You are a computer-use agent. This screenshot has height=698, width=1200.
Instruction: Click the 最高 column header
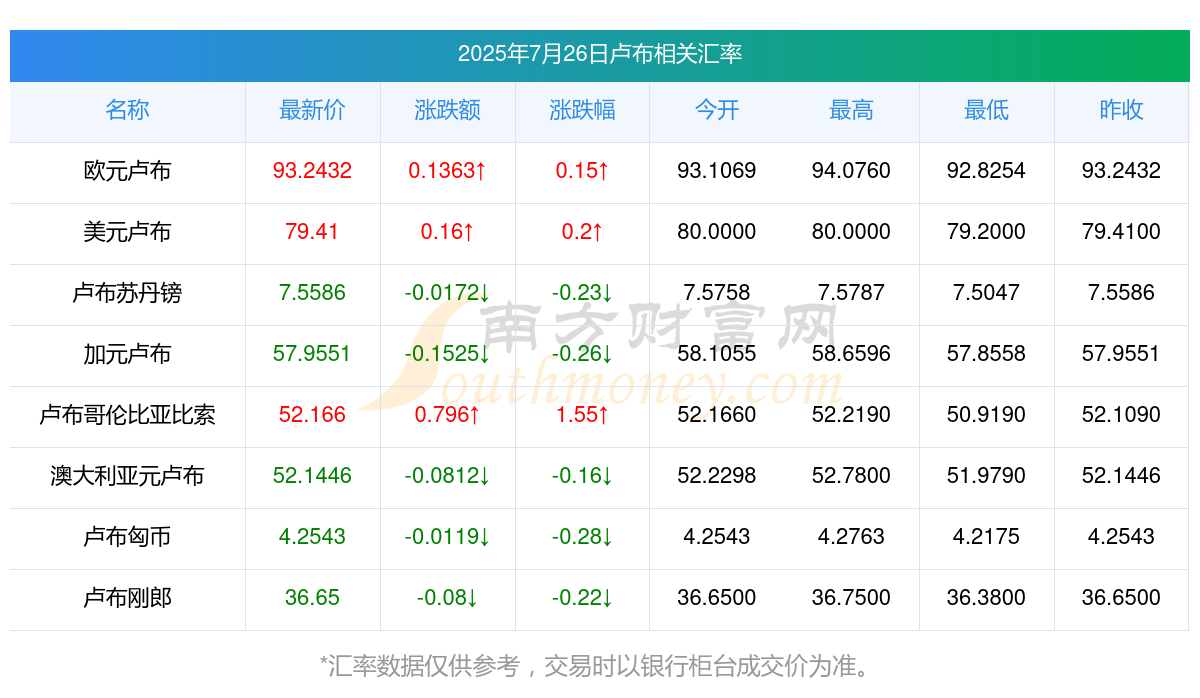tap(851, 110)
